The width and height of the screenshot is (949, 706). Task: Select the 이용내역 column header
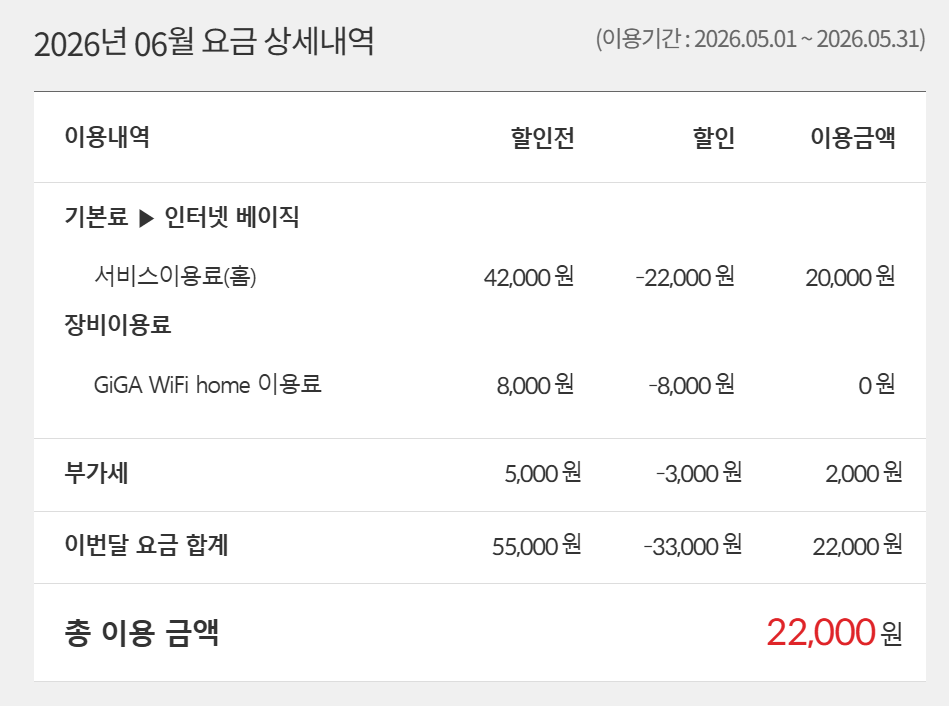coord(107,137)
